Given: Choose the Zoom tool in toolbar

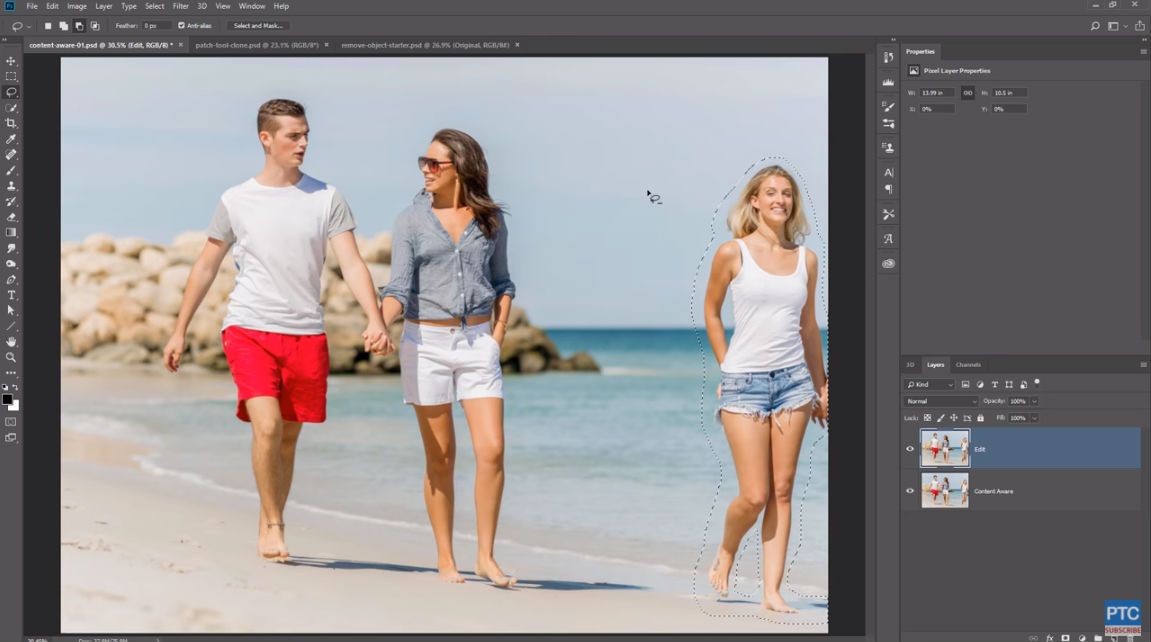Looking at the screenshot, I should pyautogui.click(x=11, y=357).
